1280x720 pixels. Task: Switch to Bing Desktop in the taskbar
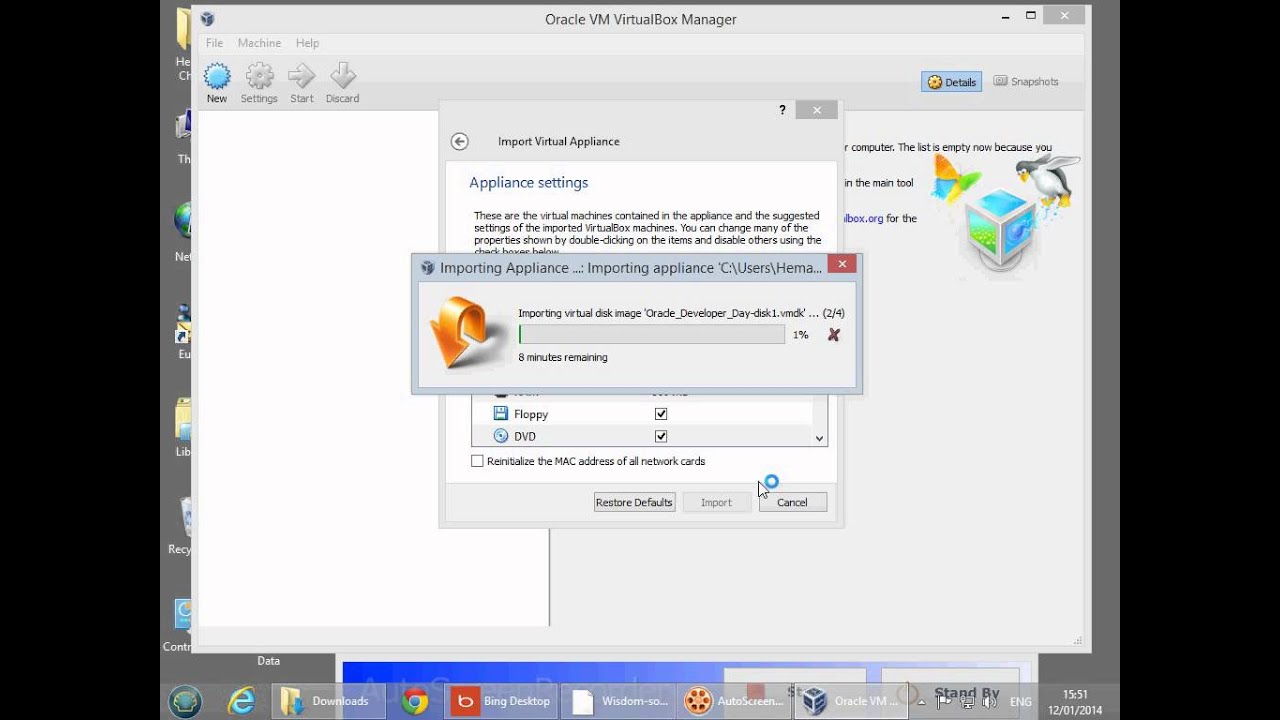point(501,701)
